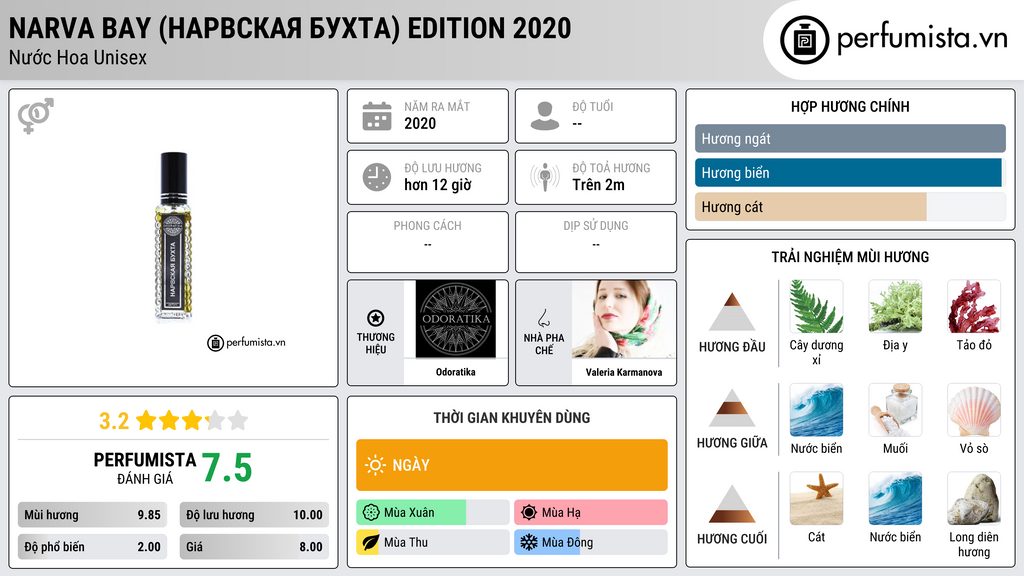Select the Nước biển note in Hương giữa
Screen dimensions: 1024x576
816,409
